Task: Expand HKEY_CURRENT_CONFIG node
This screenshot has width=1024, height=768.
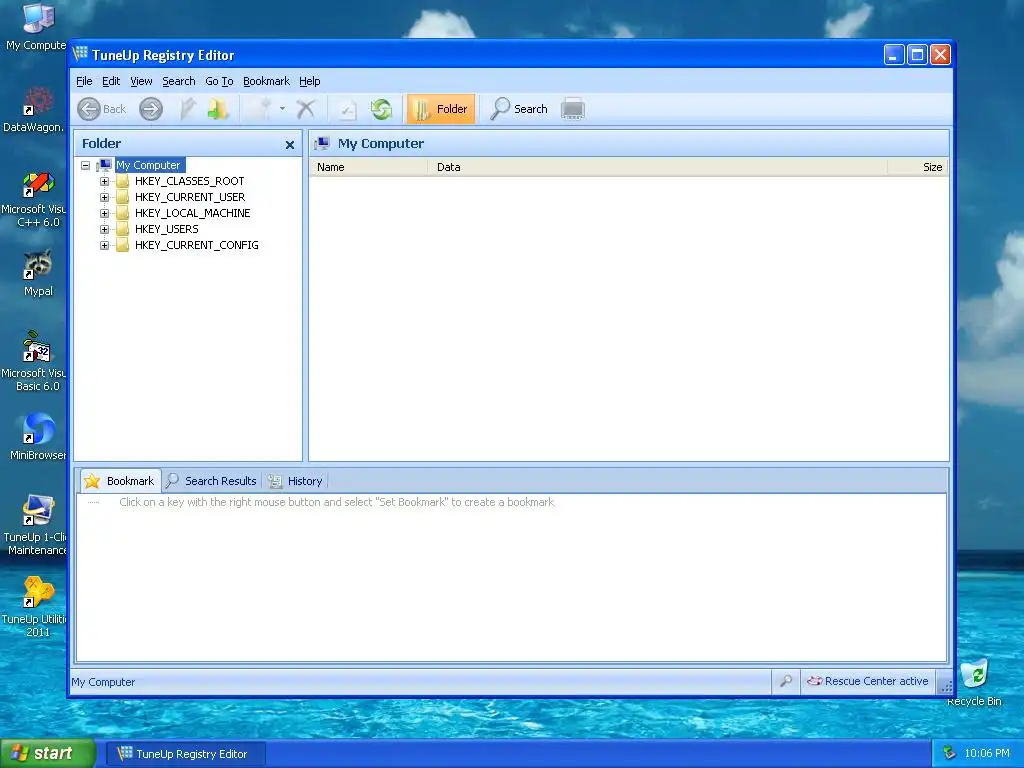Action: 104,245
